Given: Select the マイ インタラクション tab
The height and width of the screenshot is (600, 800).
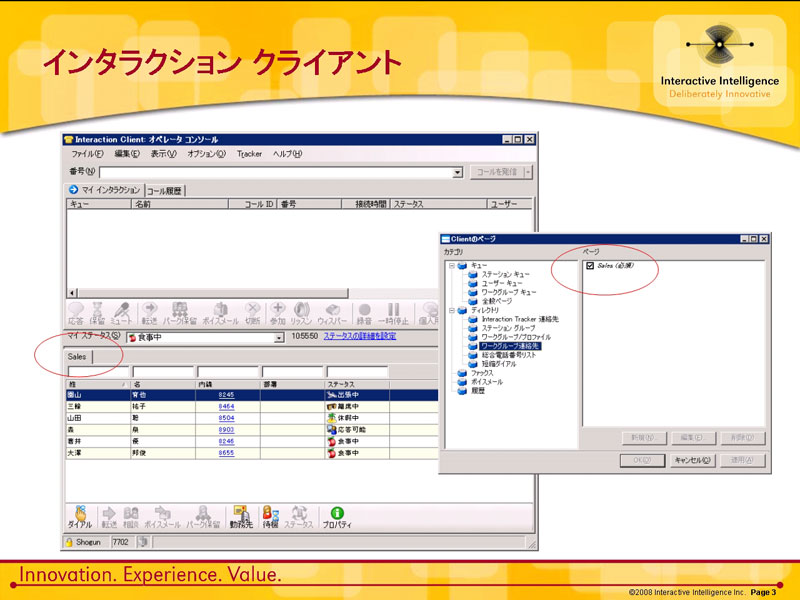Looking at the screenshot, I should 105,190.
